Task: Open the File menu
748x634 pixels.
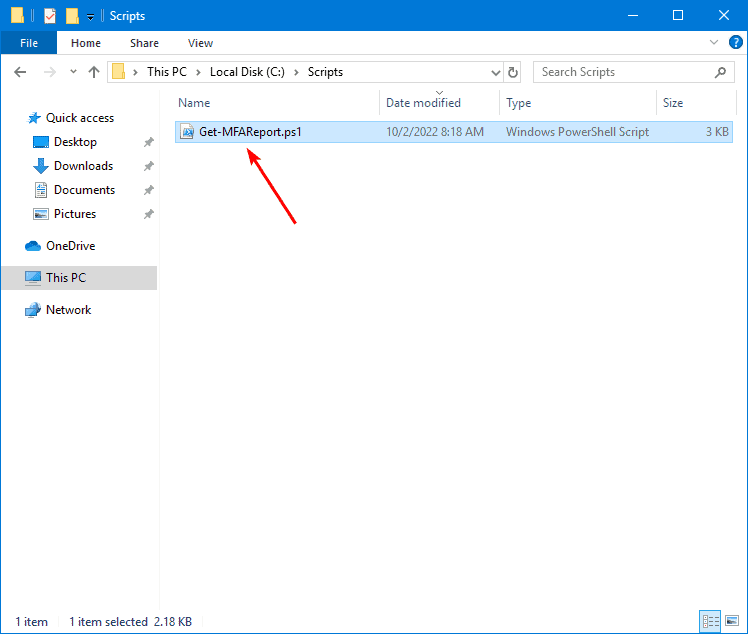Action: click(x=29, y=43)
